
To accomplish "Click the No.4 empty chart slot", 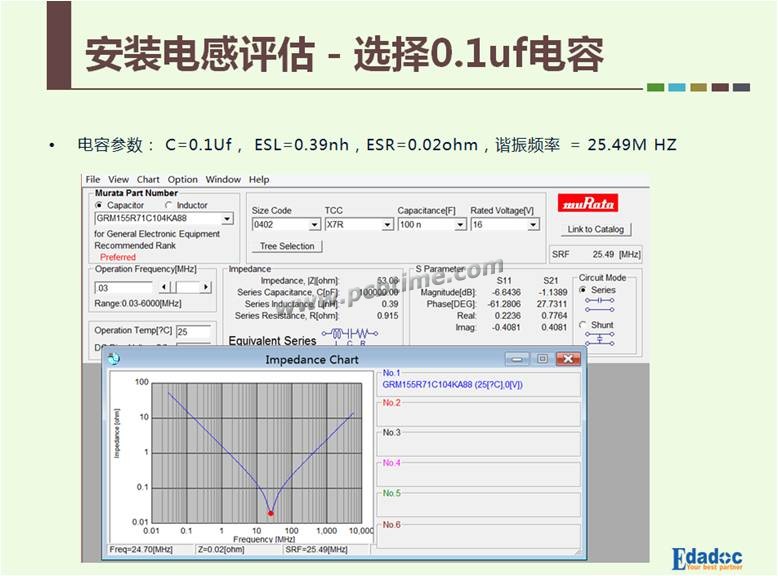I will (x=479, y=473).
